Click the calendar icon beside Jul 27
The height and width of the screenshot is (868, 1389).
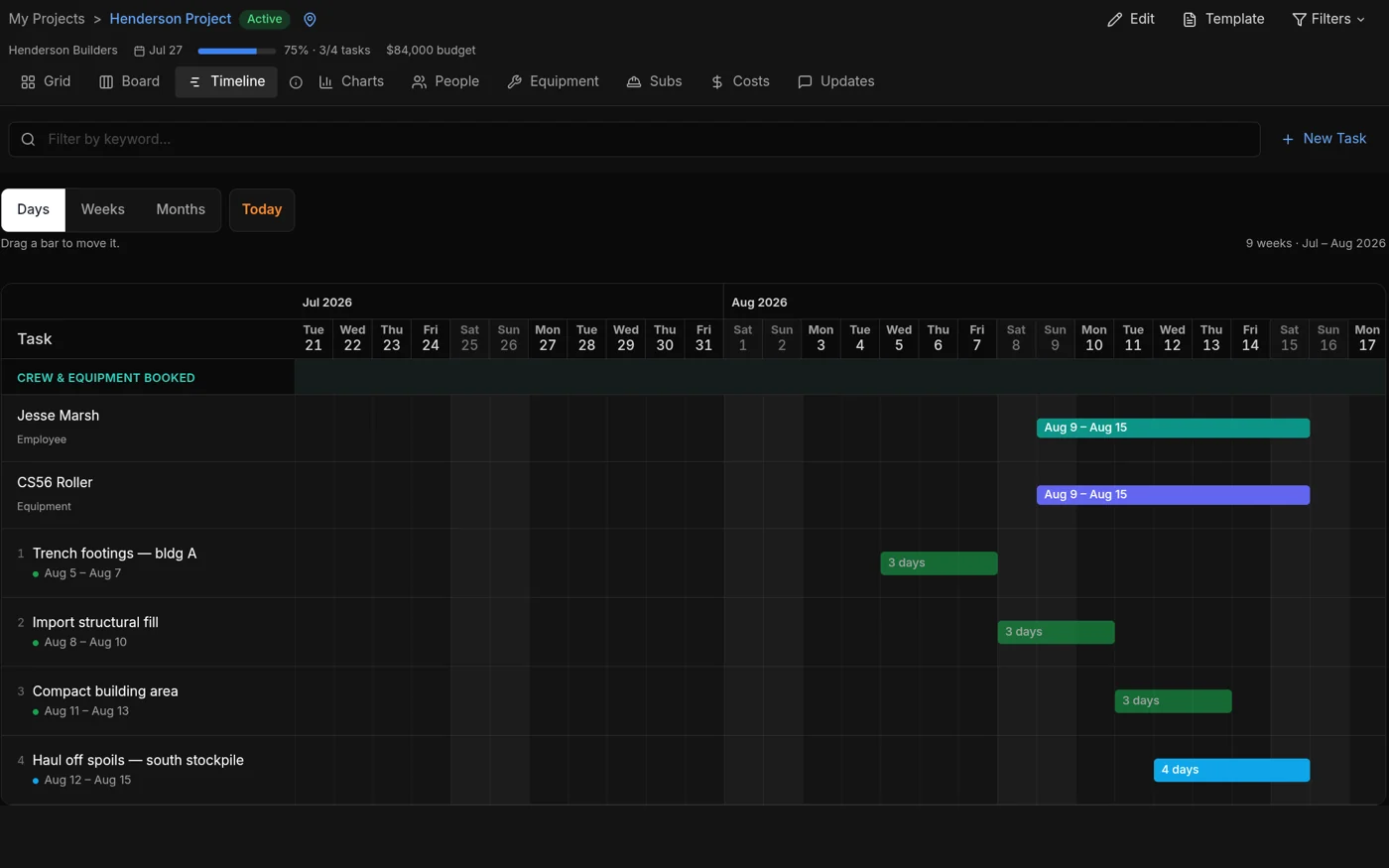pos(139,51)
